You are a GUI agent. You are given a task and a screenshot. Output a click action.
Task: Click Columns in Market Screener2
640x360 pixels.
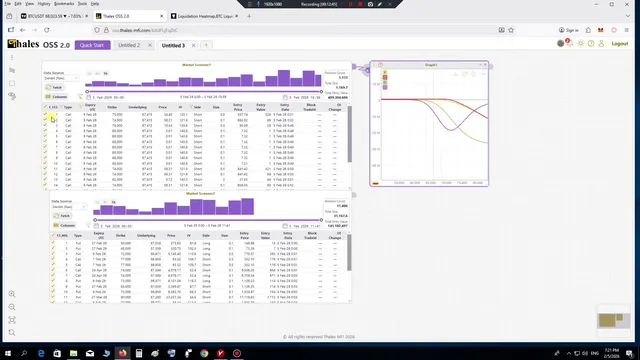[64, 225]
